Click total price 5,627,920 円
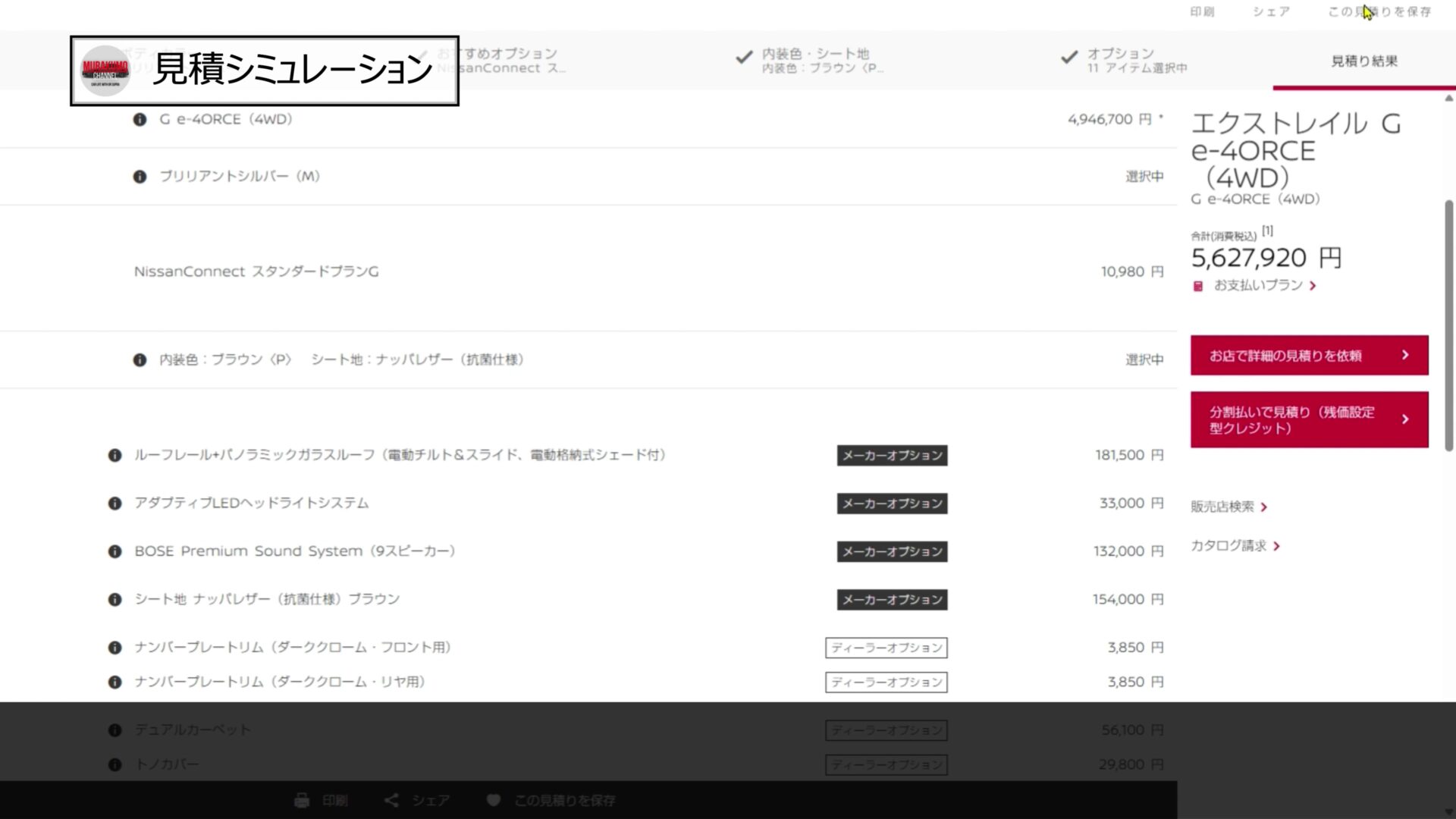 (x=1266, y=258)
